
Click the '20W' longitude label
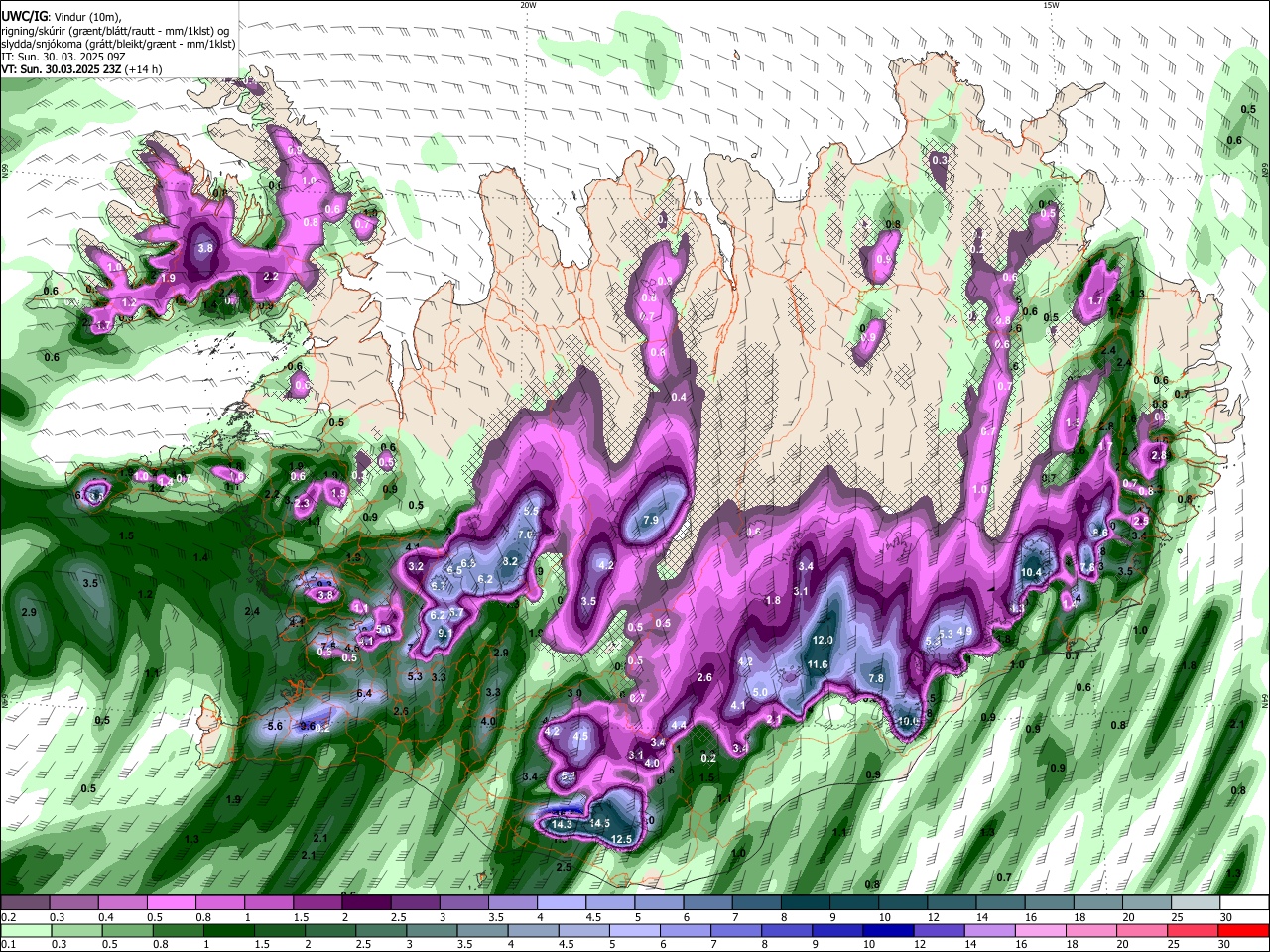click(x=528, y=5)
